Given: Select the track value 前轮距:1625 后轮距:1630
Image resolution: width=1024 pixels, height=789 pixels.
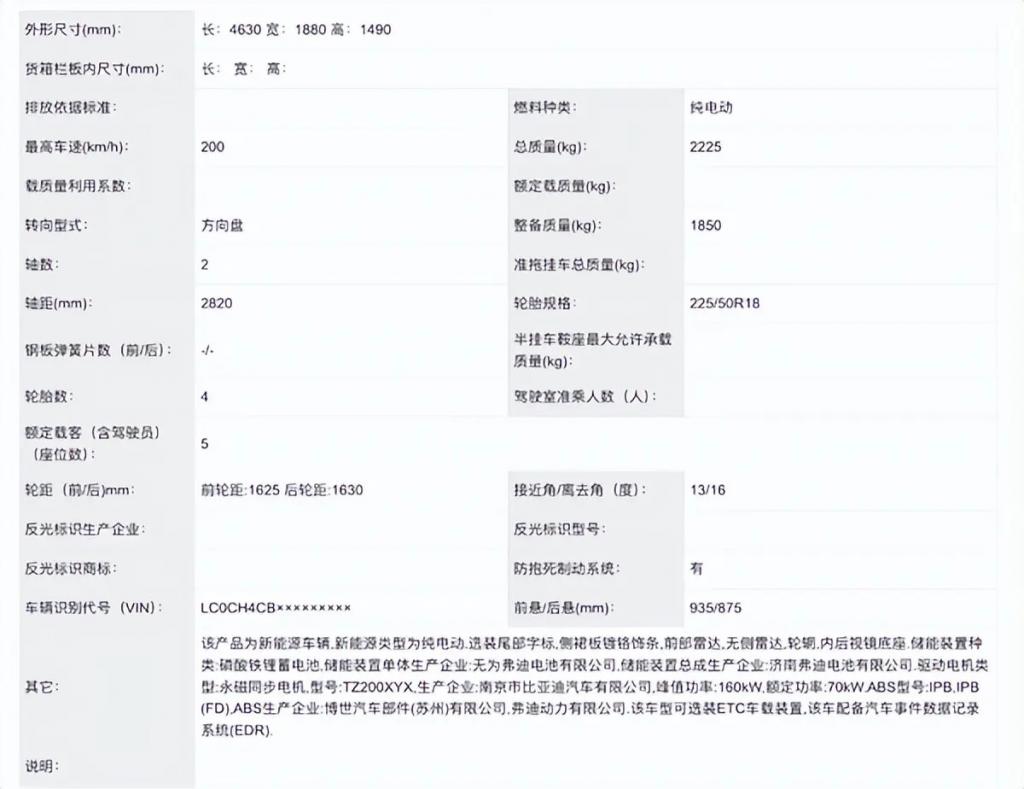Looking at the screenshot, I should 281,490.
